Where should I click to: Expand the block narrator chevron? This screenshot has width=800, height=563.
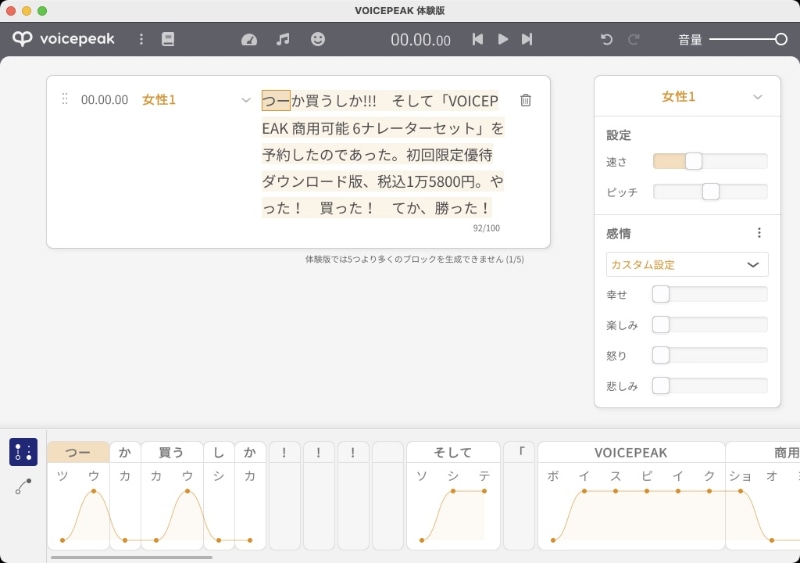[x=246, y=100]
